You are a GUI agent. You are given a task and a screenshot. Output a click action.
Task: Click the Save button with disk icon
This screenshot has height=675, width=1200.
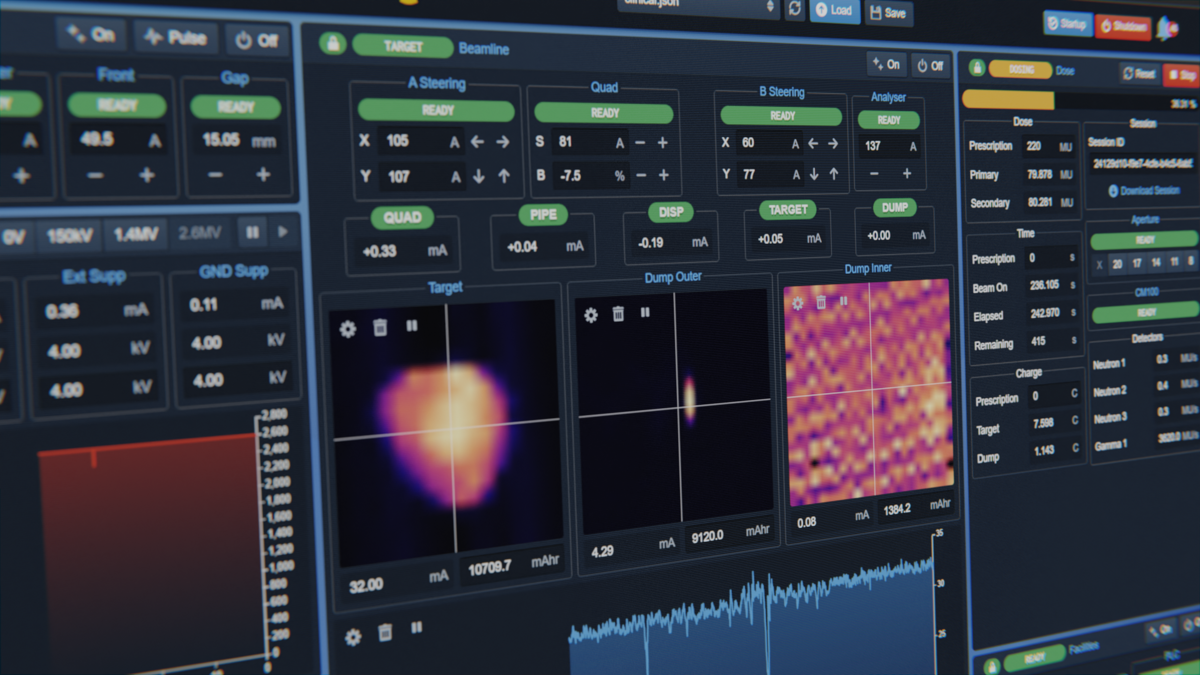[887, 12]
